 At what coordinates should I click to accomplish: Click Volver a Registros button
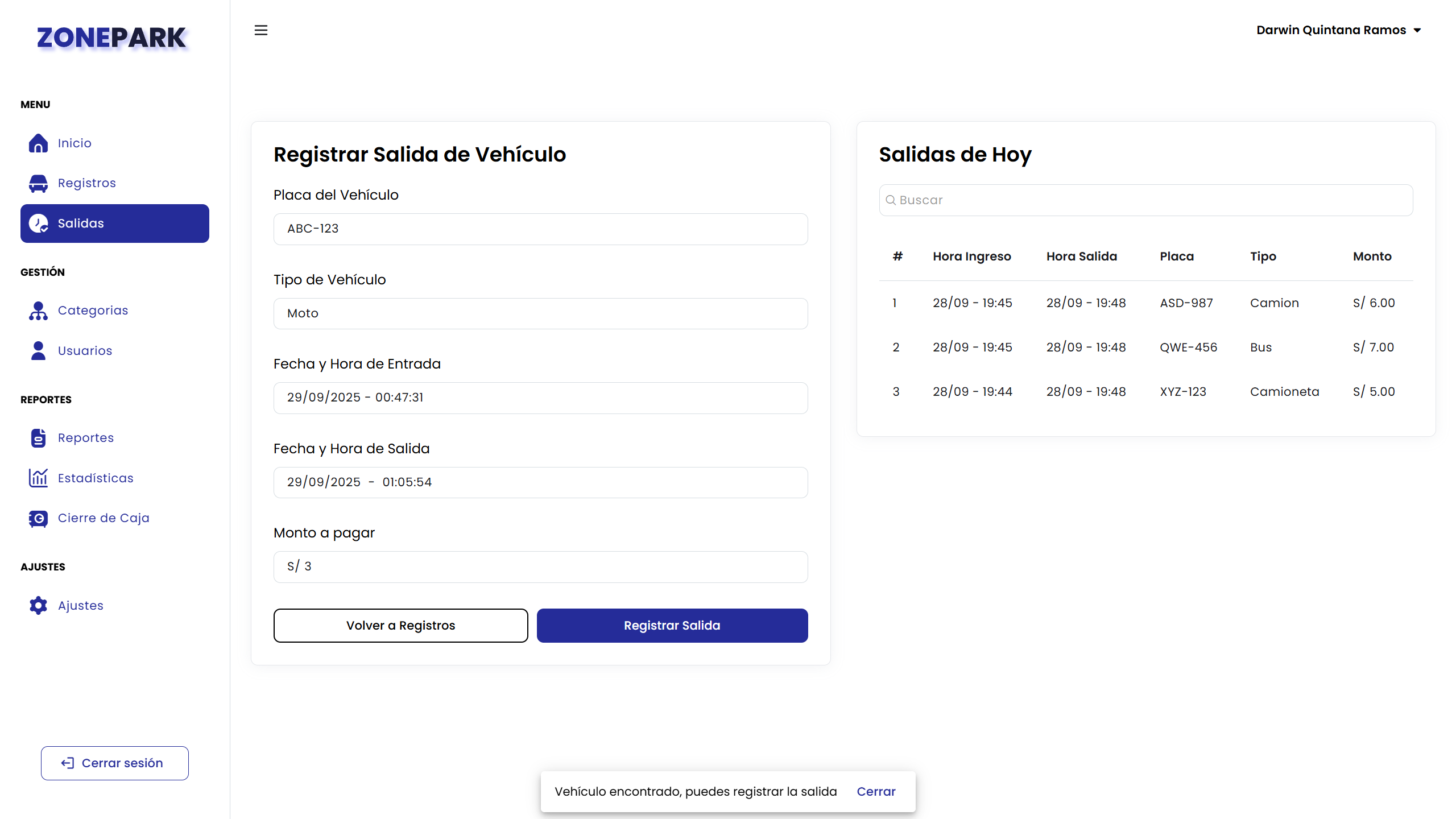[x=400, y=626]
